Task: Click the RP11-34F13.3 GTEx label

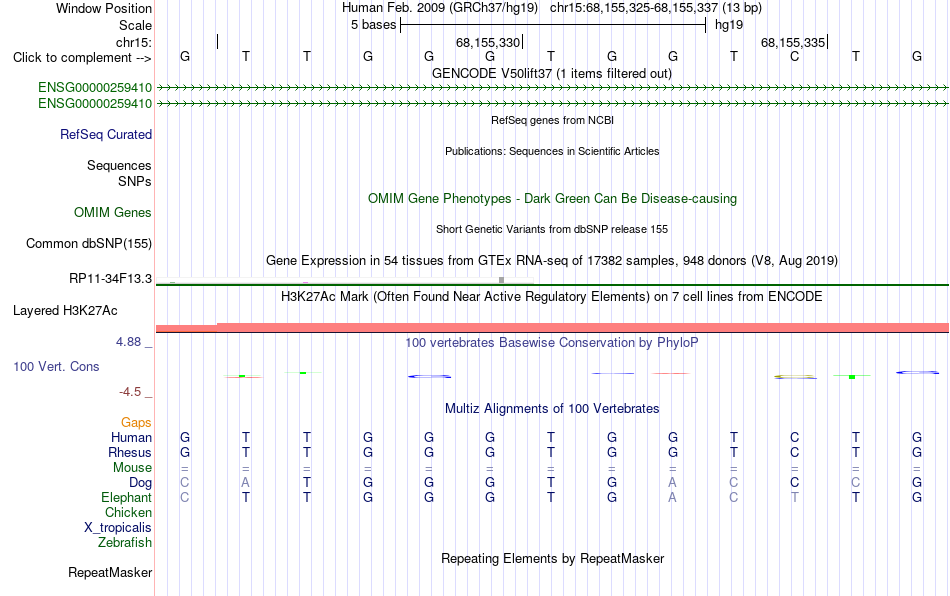Action: tap(111, 279)
